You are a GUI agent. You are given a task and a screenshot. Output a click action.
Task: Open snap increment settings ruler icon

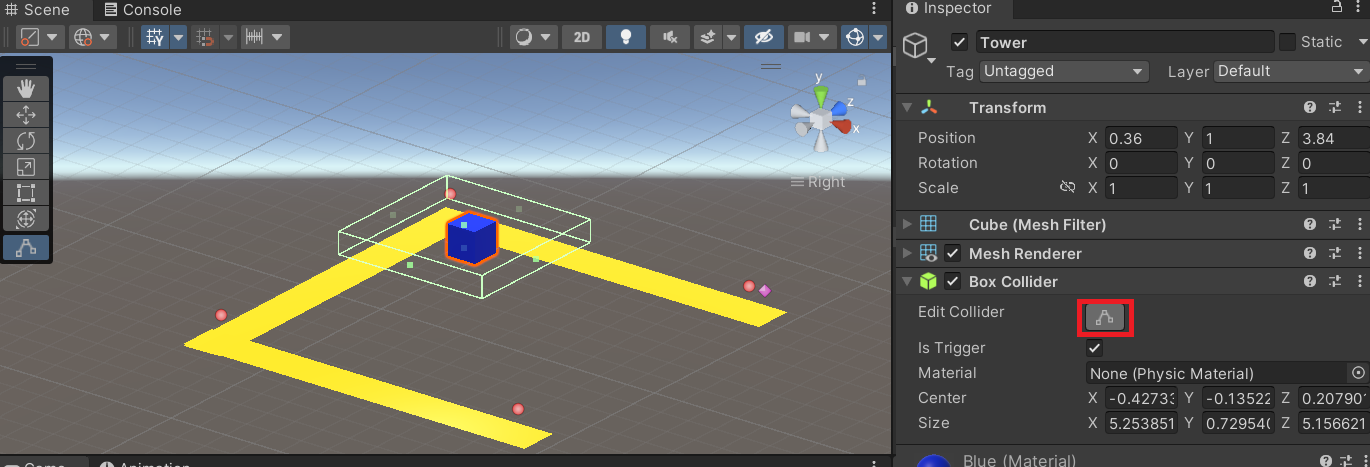tap(255, 37)
